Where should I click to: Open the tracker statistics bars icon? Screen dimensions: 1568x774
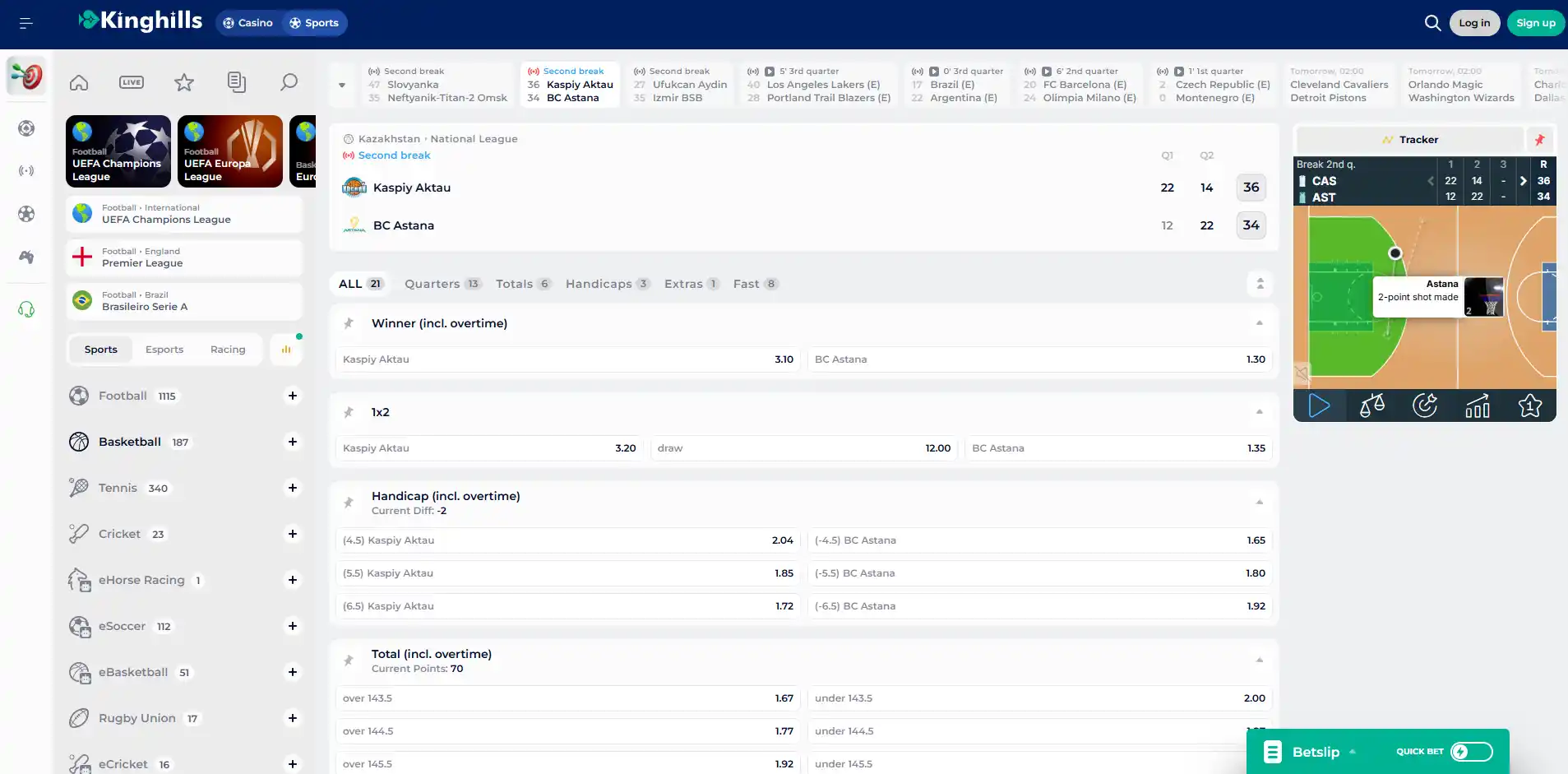[1478, 406]
